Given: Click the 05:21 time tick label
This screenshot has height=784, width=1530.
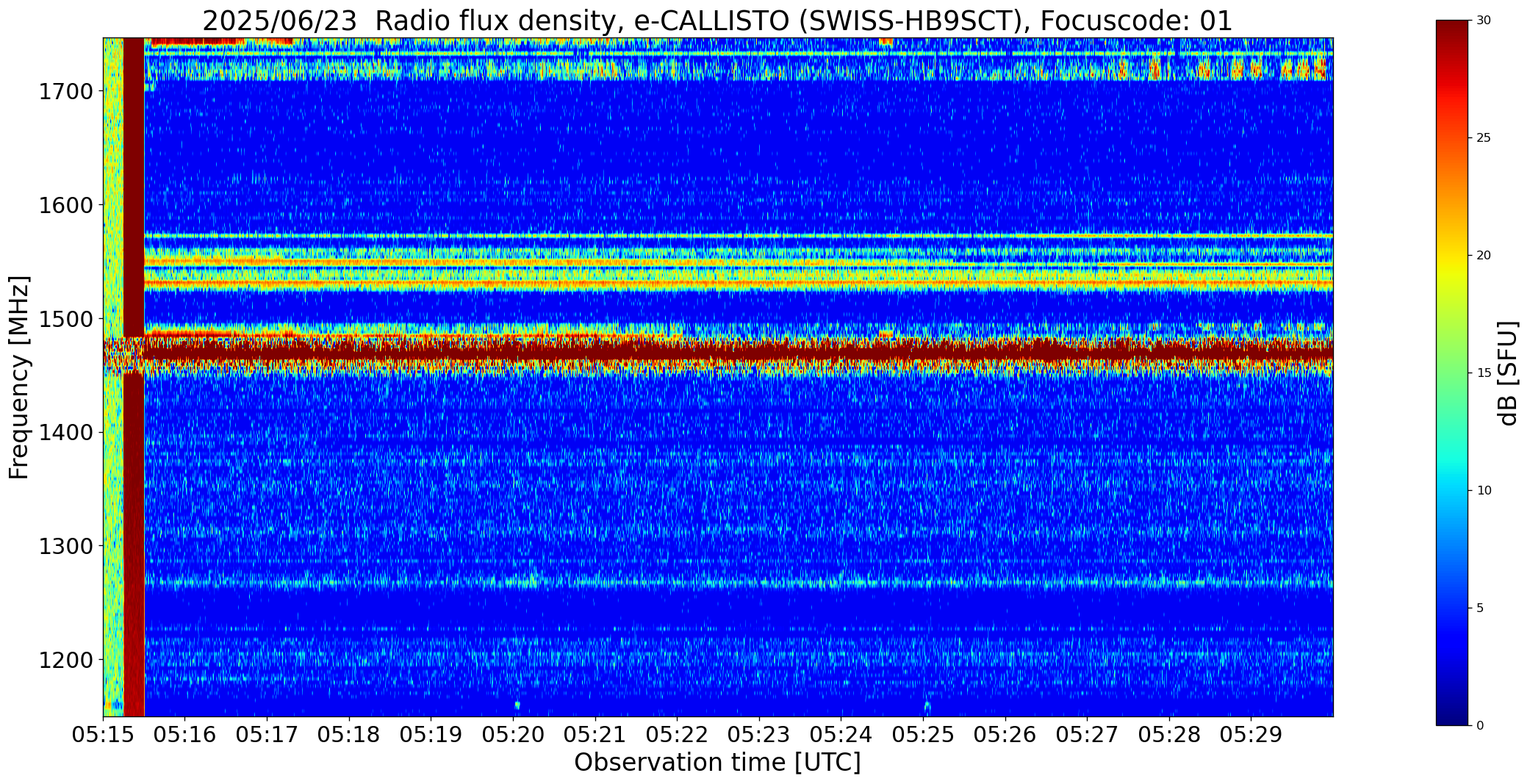Looking at the screenshot, I should coord(595,735).
